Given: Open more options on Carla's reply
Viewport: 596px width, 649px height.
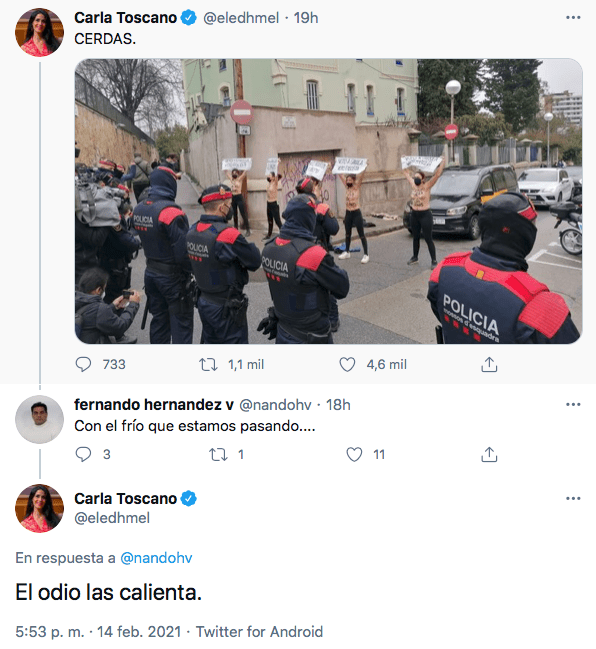Looking at the screenshot, I should [x=573, y=498].
